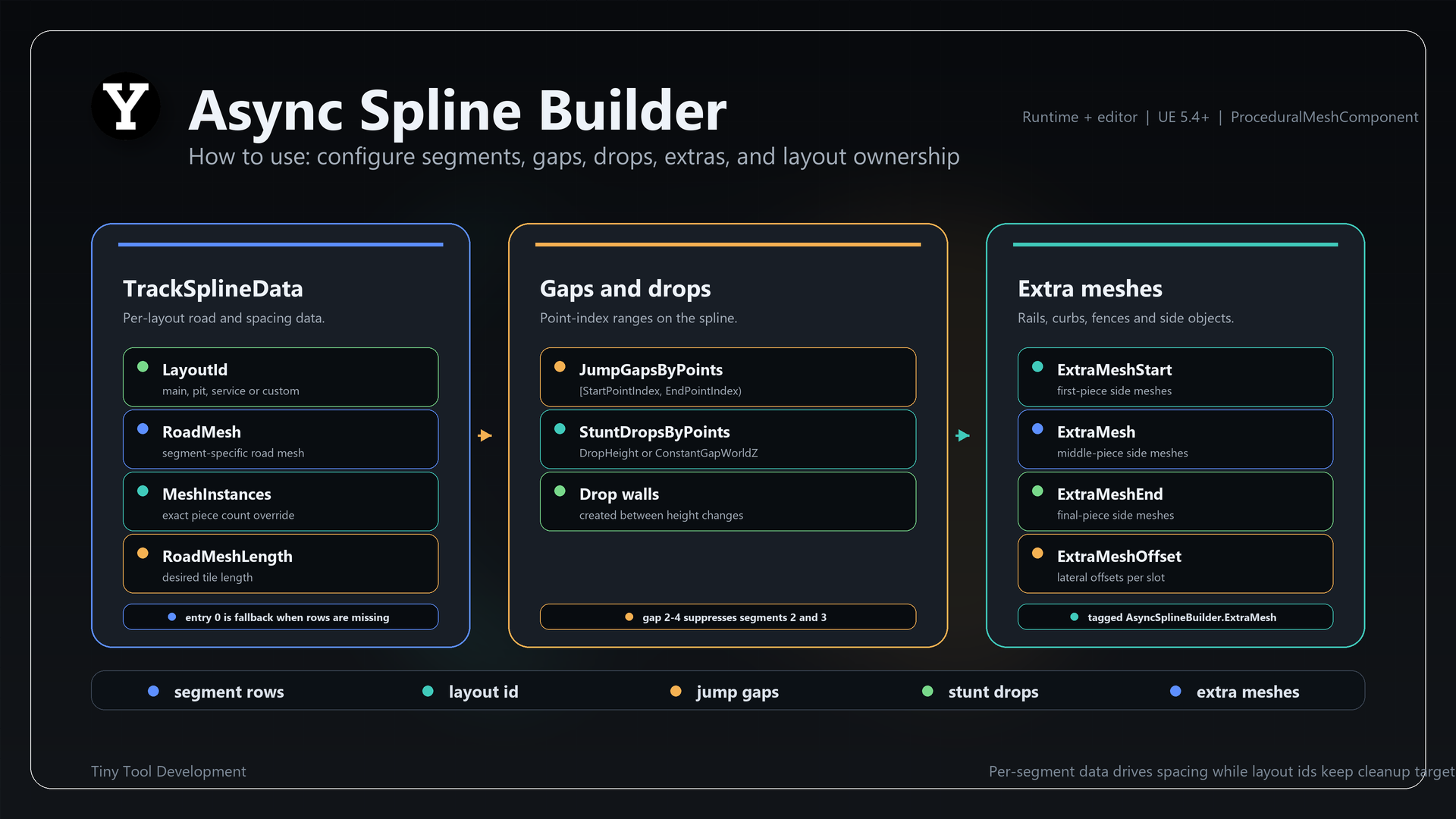This screenshot has width=1456, height=819.
Task: Click 'DropHeight or ConstantGapWorldZ' text
Action: click(x=669, y=453)
